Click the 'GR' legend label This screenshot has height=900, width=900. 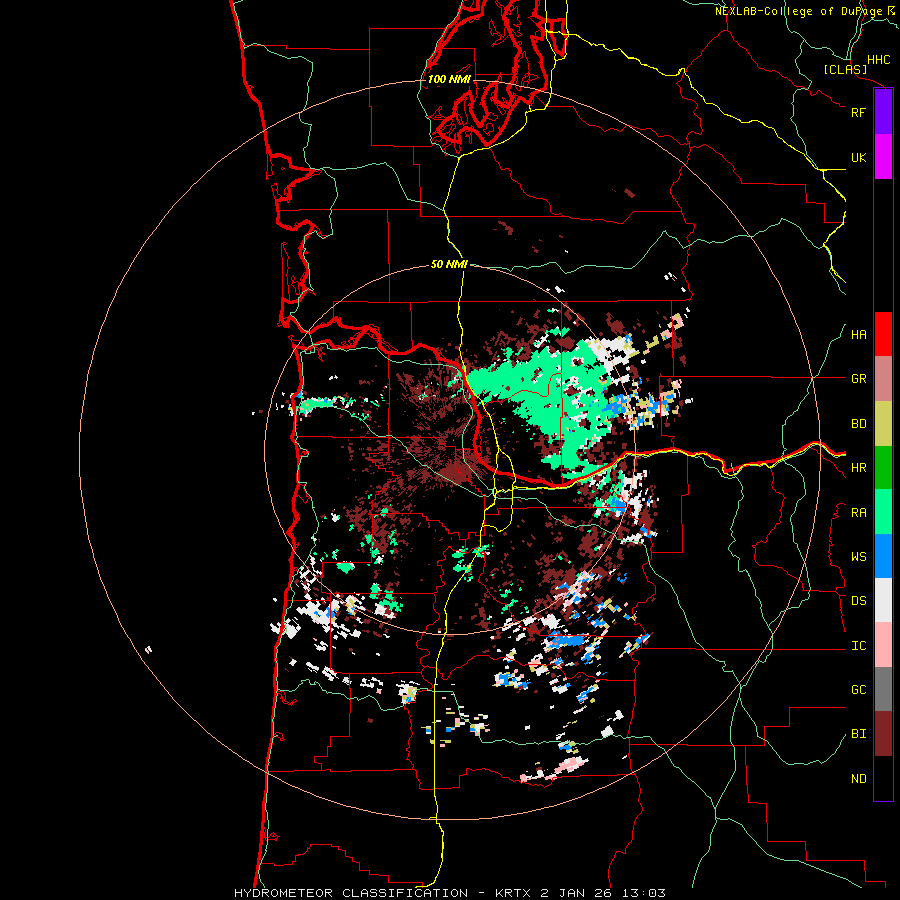tap(858, 379)
